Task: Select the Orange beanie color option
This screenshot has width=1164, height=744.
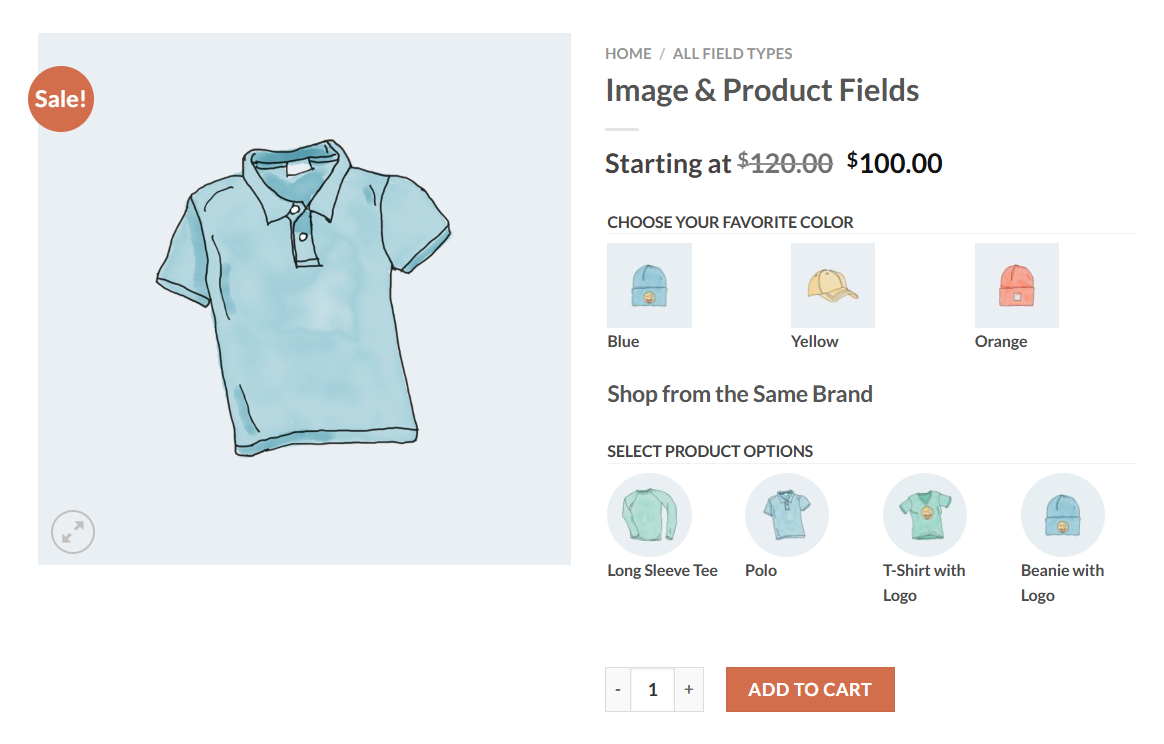Action: (x=1016, y=285)
